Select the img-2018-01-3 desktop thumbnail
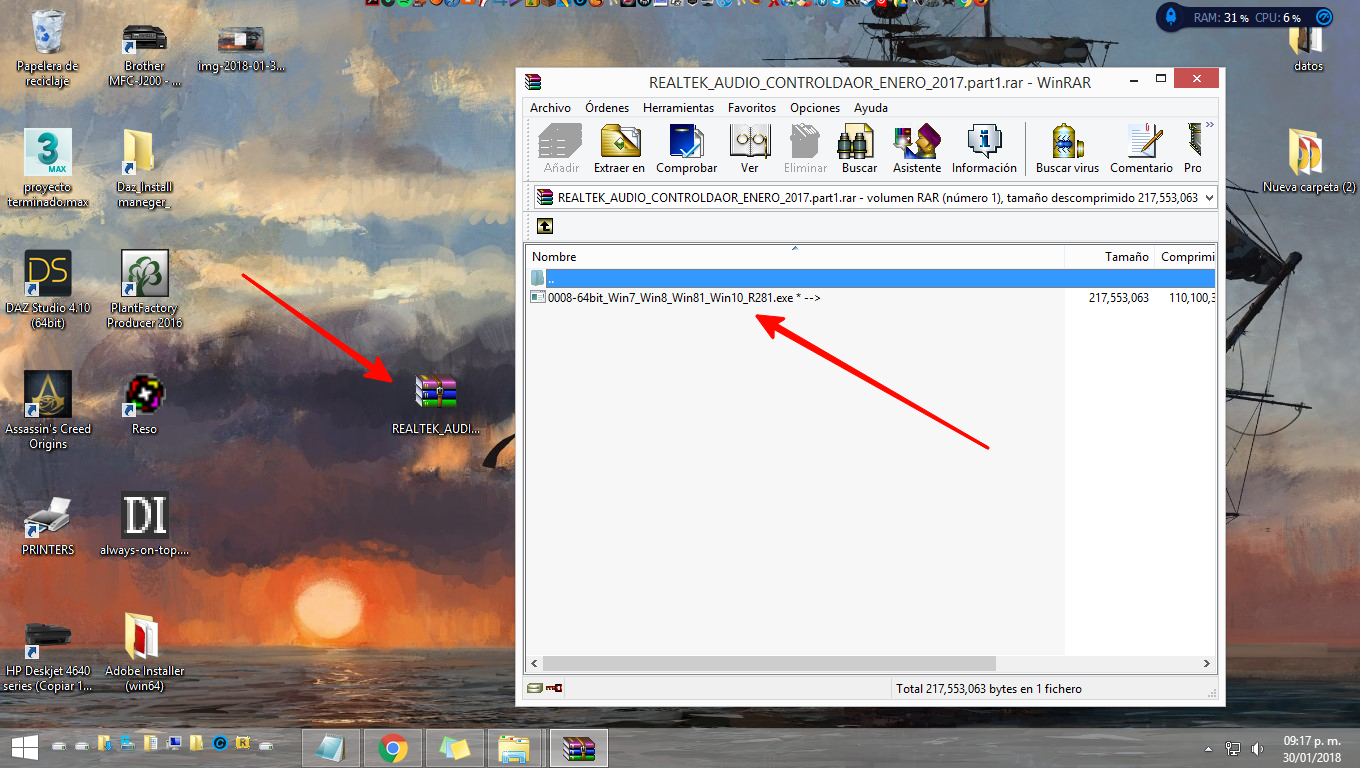This screenshot has width=1360, height=768. (241, 48)
